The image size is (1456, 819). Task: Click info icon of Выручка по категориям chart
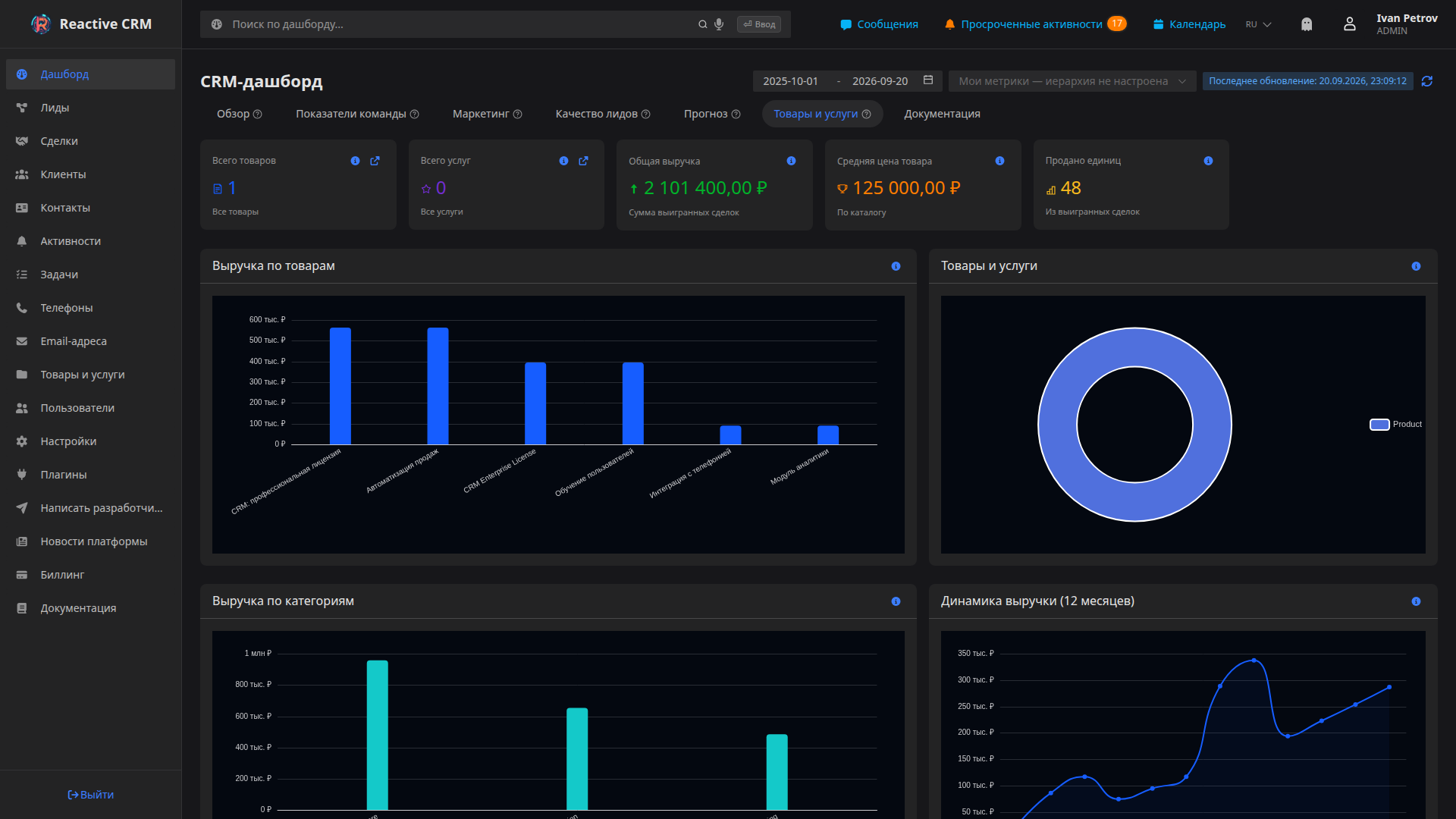(896, 601)
